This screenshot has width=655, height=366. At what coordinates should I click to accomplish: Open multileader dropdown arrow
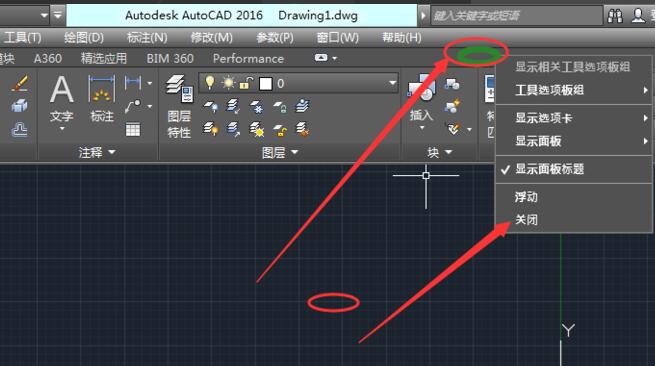tap(150, 107)
